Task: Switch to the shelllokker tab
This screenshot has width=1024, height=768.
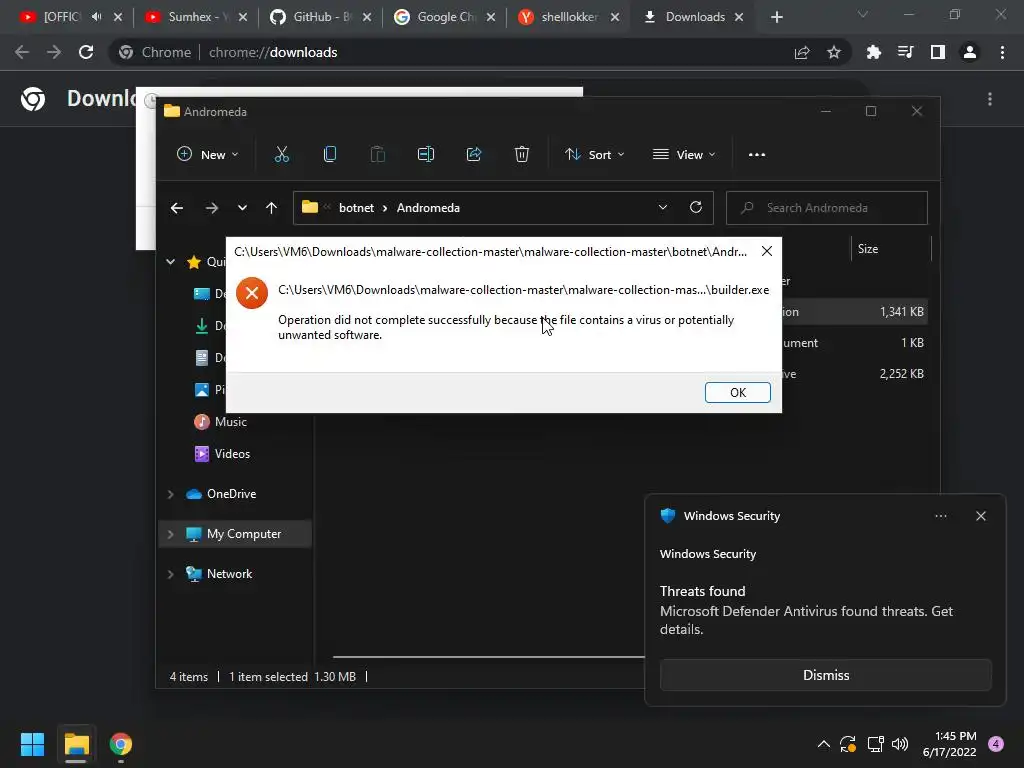Action: [569, 17]
